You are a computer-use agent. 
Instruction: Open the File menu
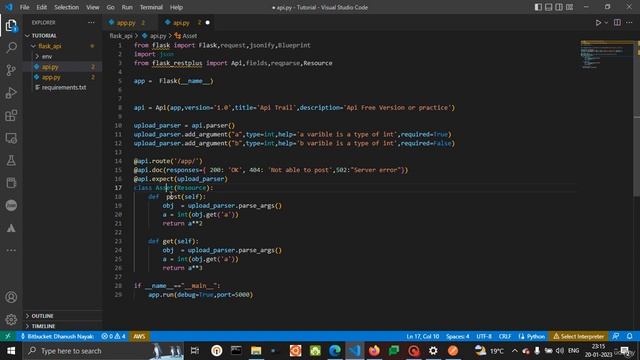click(24, 7)
